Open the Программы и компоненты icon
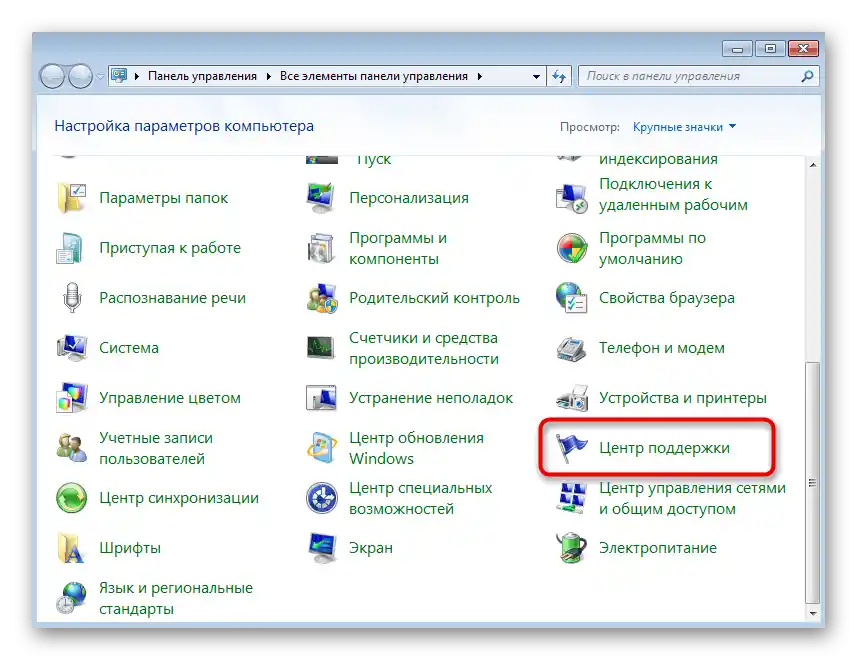This screenshot has height=660, width=857. click(x=321, y=248)
